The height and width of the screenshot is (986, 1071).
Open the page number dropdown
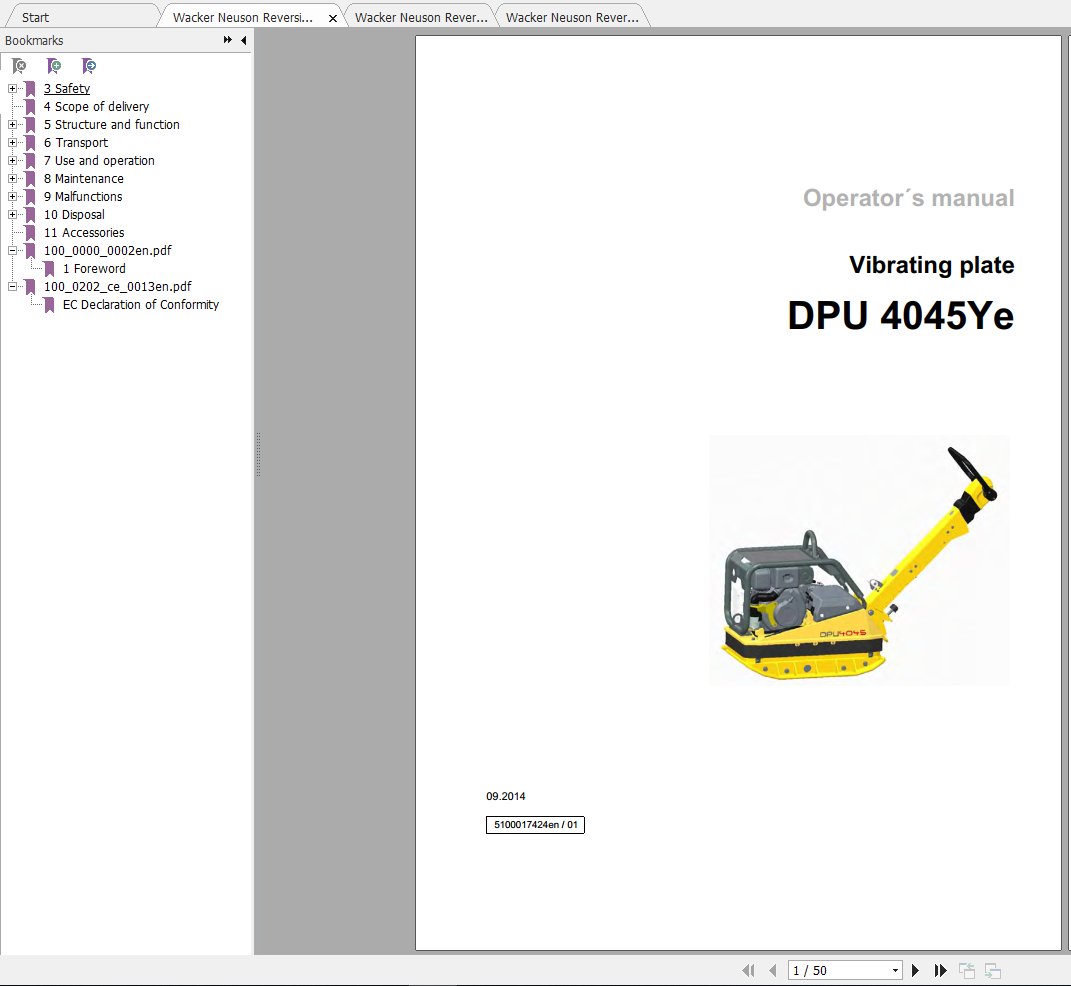(x=894, y=970)
